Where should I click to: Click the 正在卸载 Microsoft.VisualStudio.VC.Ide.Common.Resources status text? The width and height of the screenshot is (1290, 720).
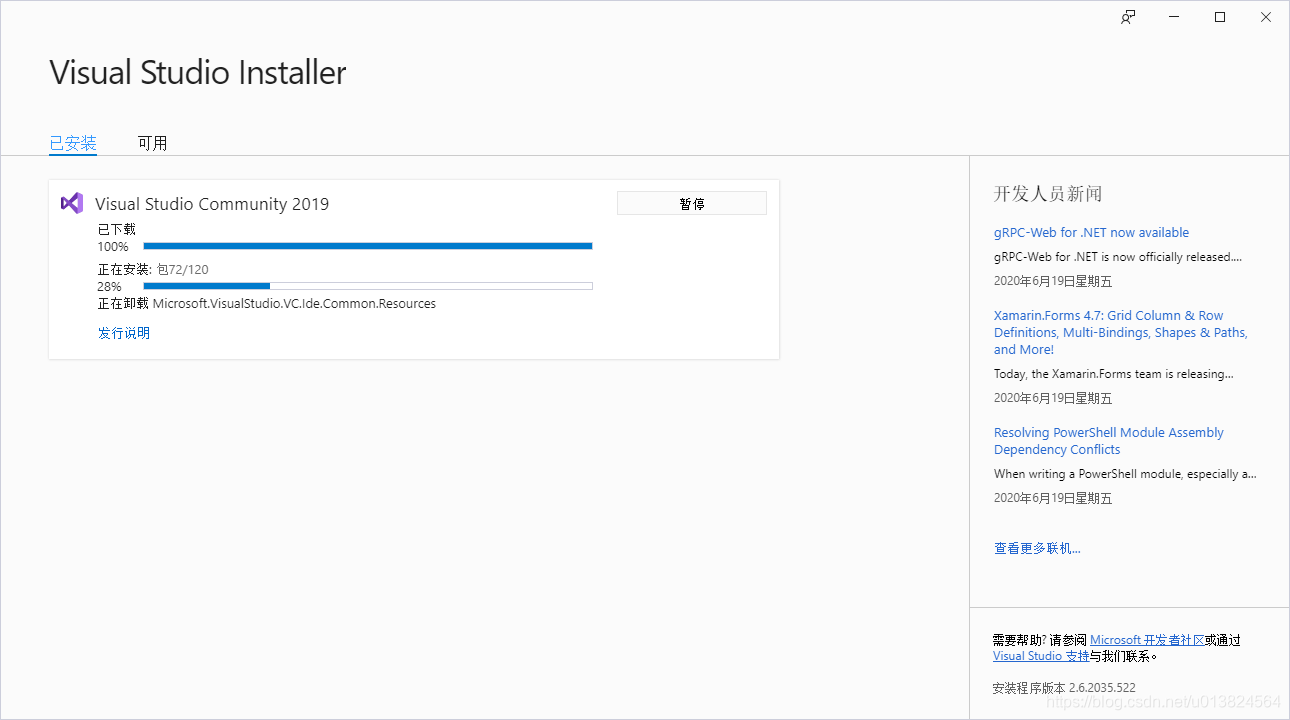267,303
